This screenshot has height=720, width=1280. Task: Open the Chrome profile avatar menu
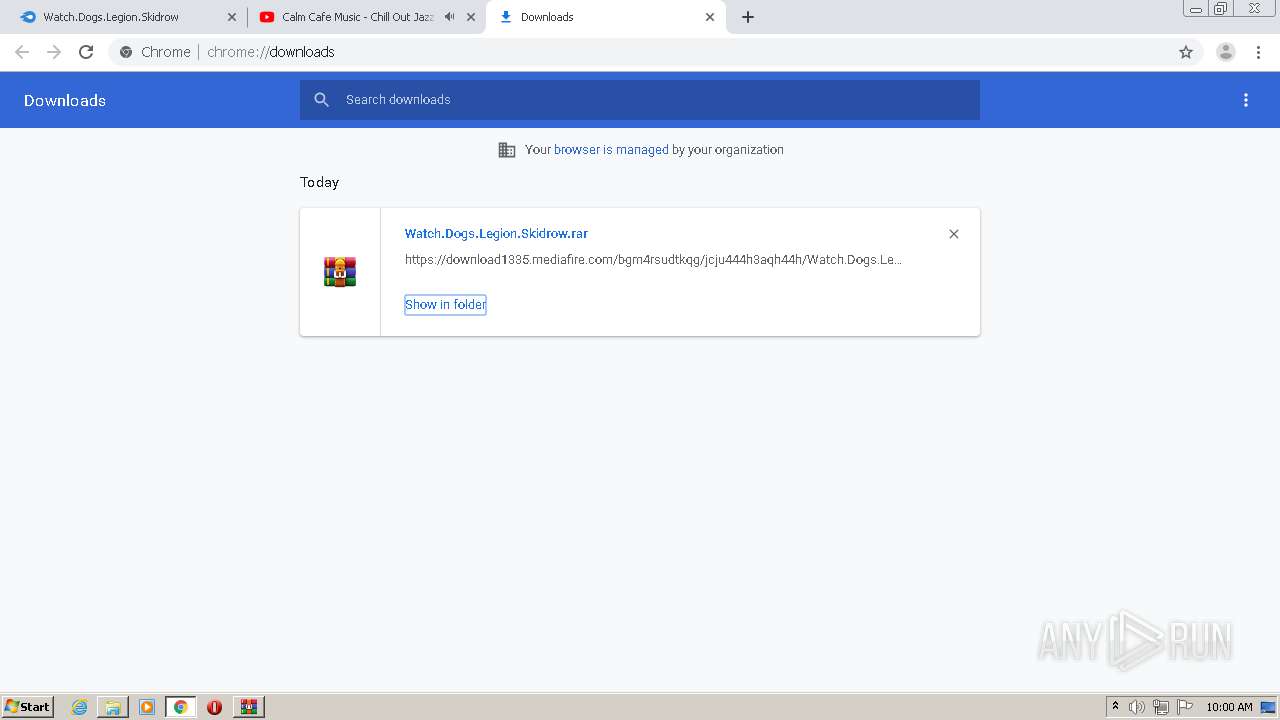click(1226, 52)
